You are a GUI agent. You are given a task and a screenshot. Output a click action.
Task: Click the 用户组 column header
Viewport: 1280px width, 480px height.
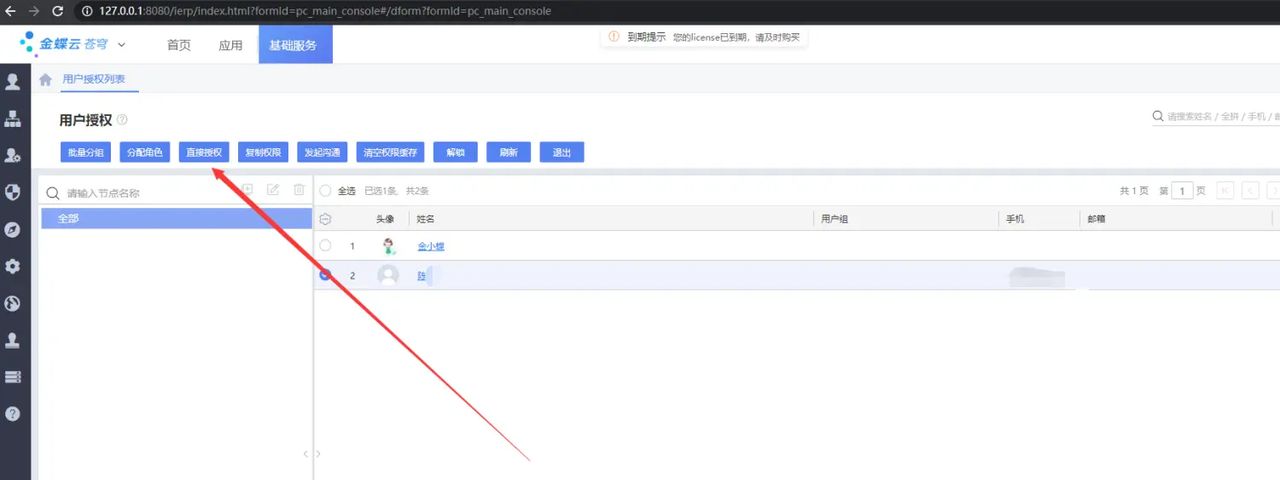click(x=834, y=219)
